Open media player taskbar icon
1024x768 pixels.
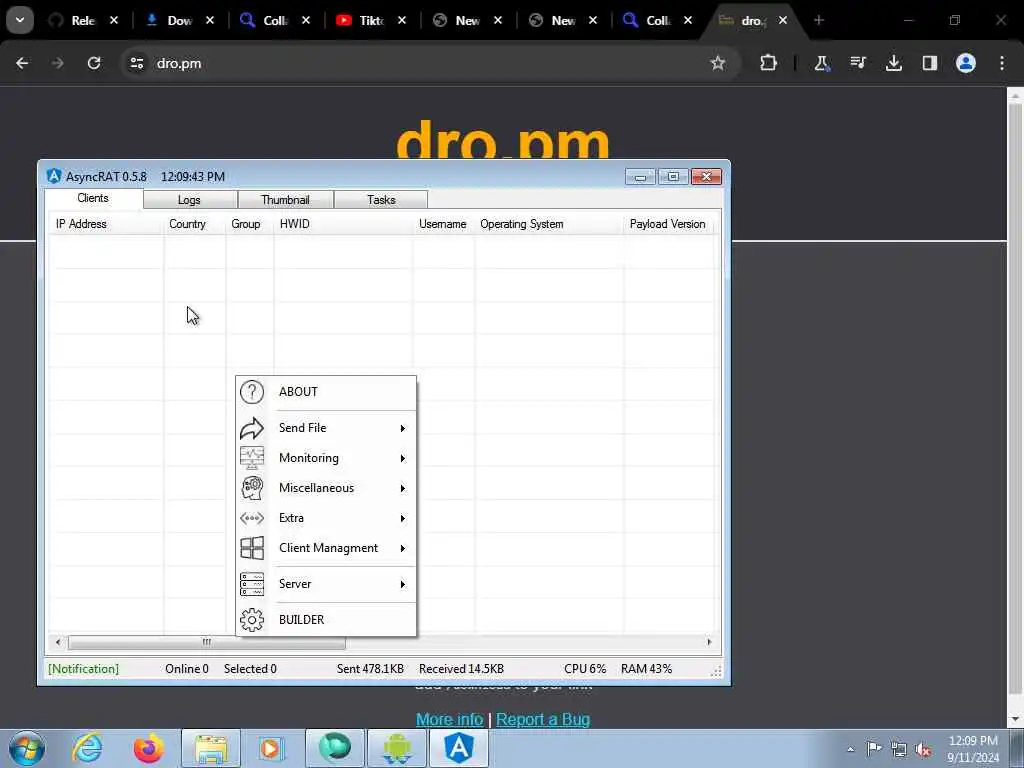(x=270, y=748)
